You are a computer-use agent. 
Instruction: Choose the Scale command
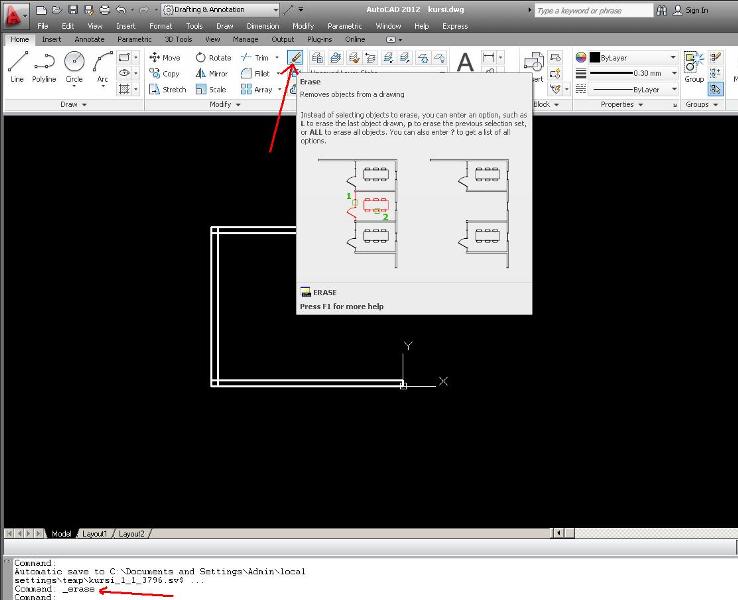click(x=211, y=89)
